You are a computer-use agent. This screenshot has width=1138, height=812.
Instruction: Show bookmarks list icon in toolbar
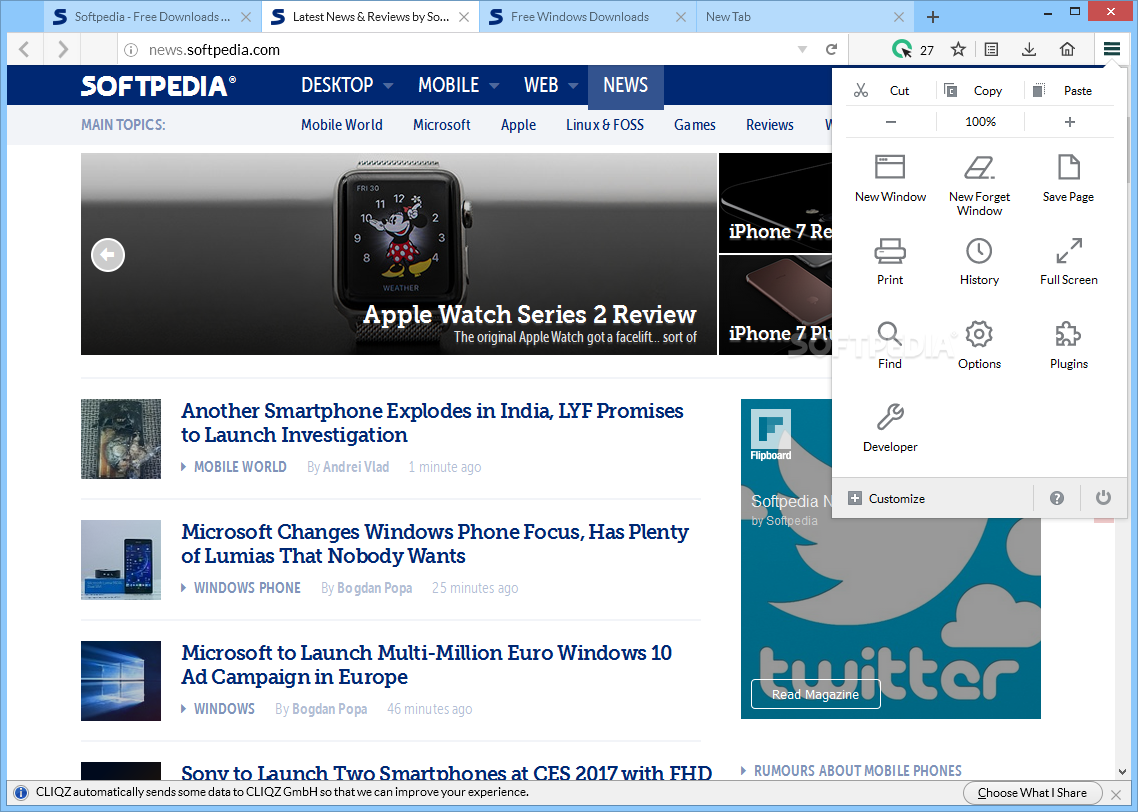[x=991, y=49]
